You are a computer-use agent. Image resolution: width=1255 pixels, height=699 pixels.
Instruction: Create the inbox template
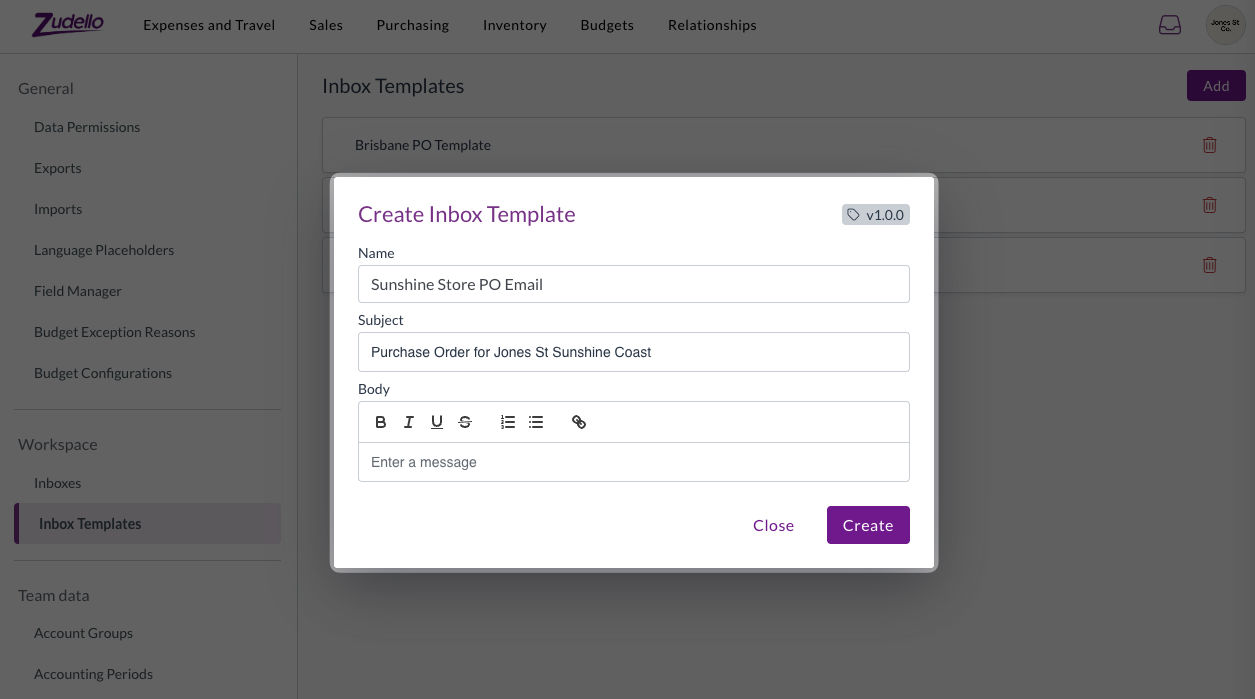click(x=868, y=525)
